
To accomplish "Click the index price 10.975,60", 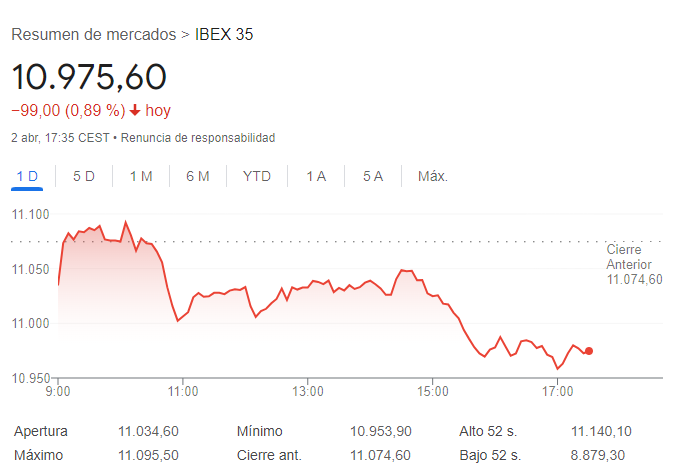I will 89,77.
